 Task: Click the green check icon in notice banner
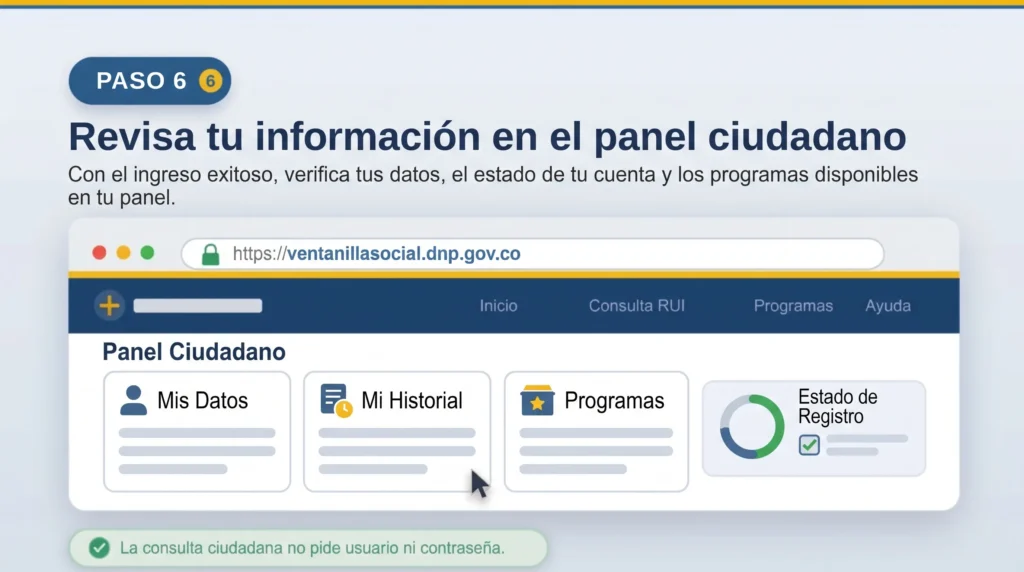click(99, 548)
